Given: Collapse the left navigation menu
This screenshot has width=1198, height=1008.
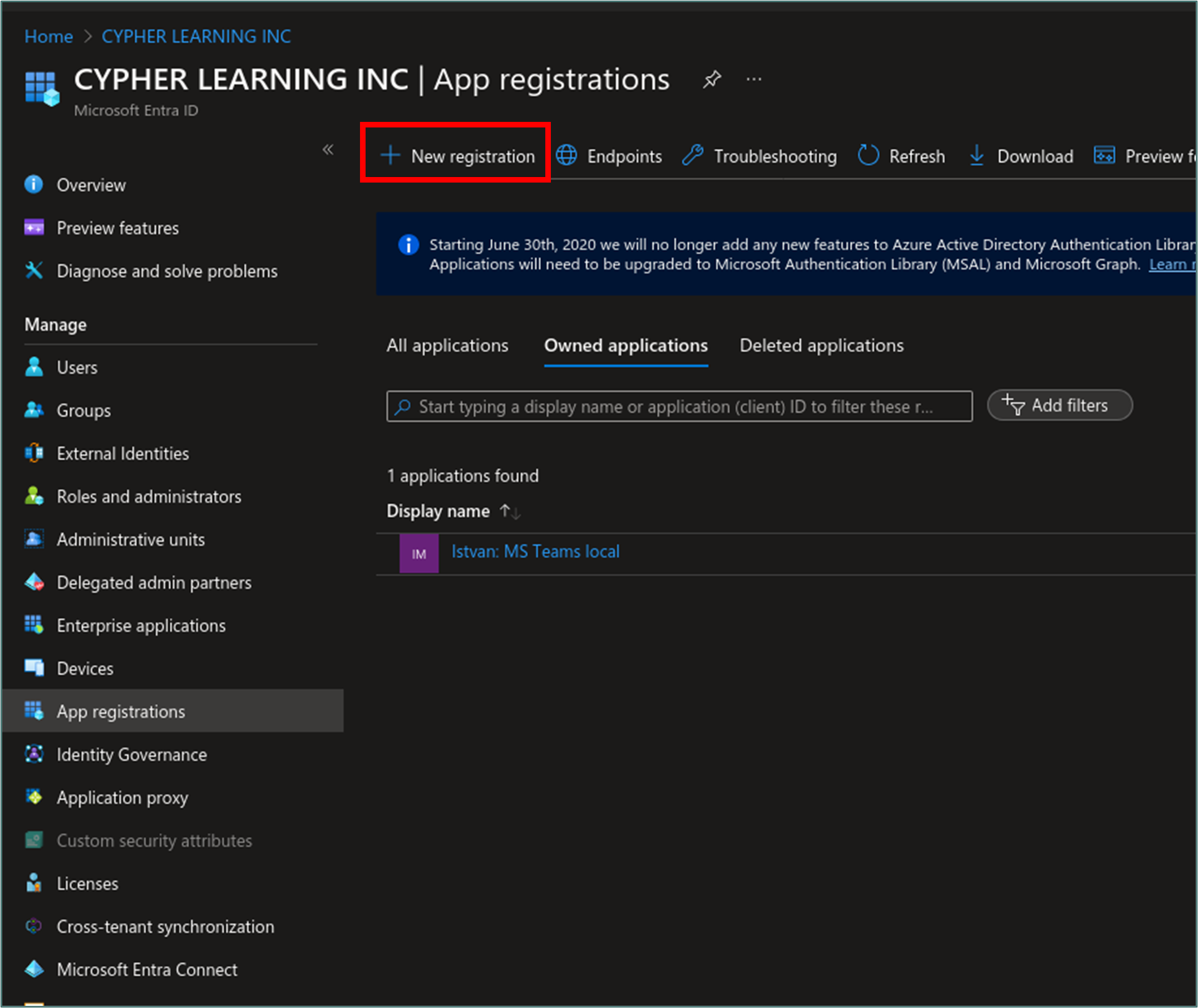Looking at the screenshot, I should (328, 150).
